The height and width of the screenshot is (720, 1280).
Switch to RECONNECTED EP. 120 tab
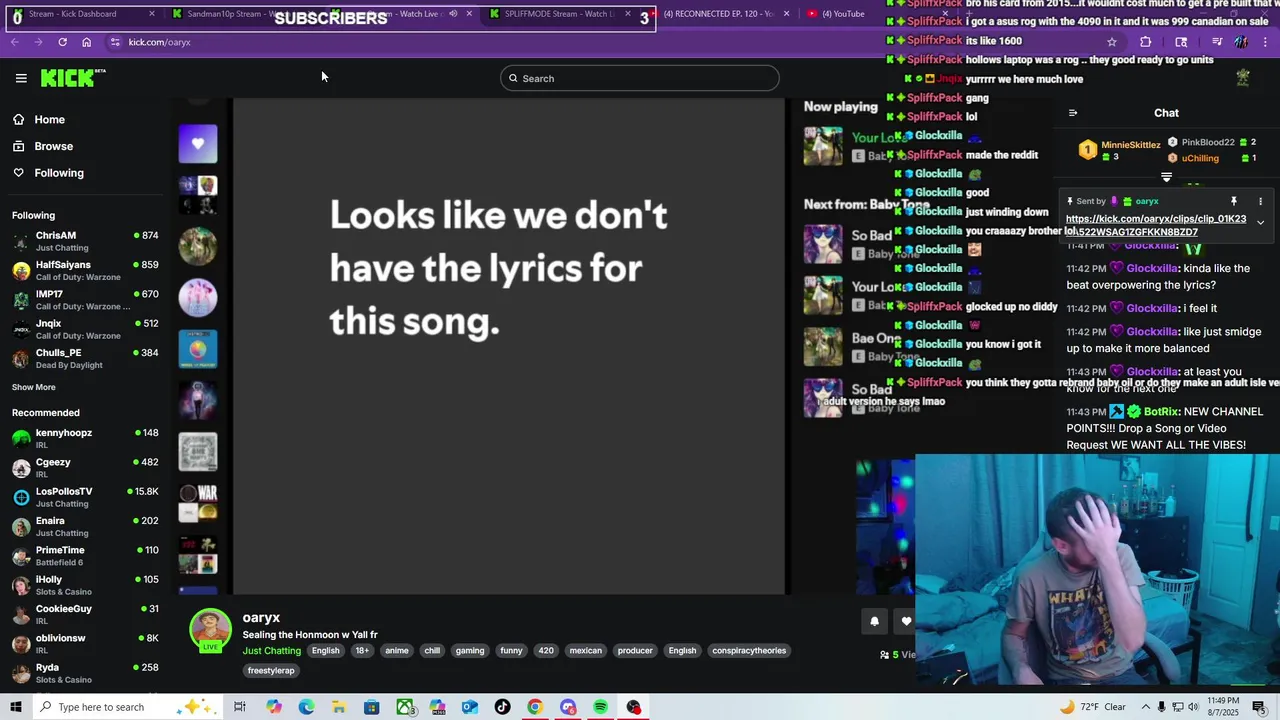click(718, 14)
